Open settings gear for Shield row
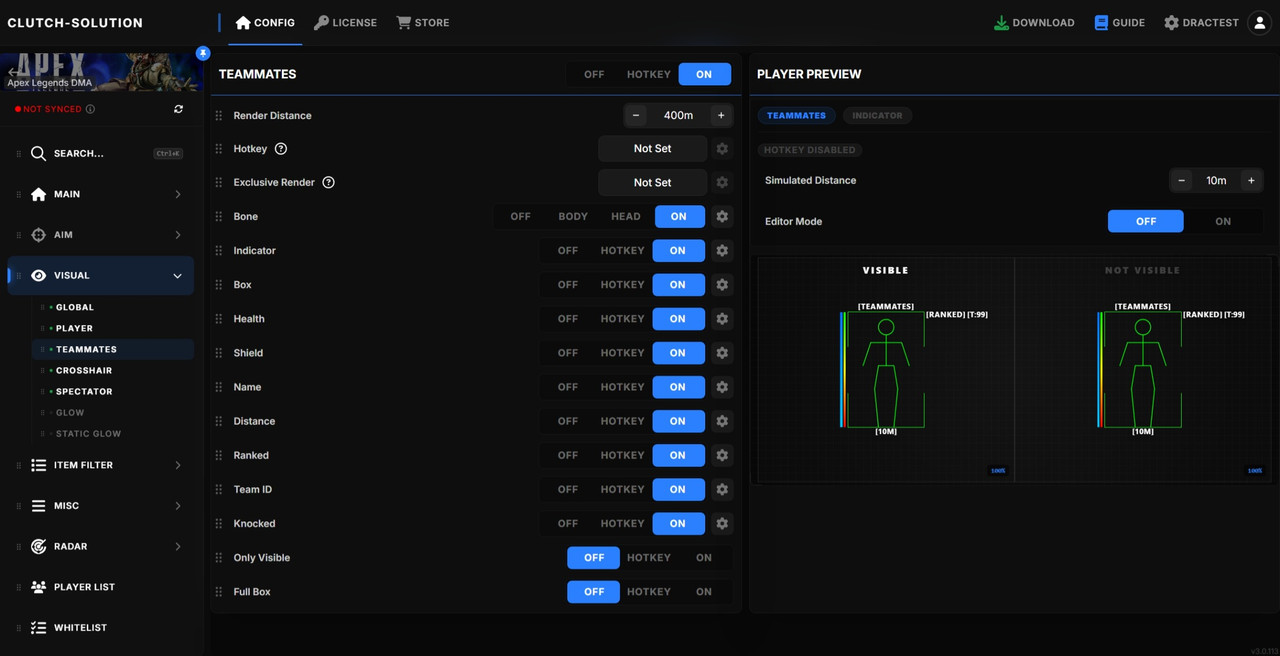This screenshot has height=656, width=1280. click(x=722, y=353)
